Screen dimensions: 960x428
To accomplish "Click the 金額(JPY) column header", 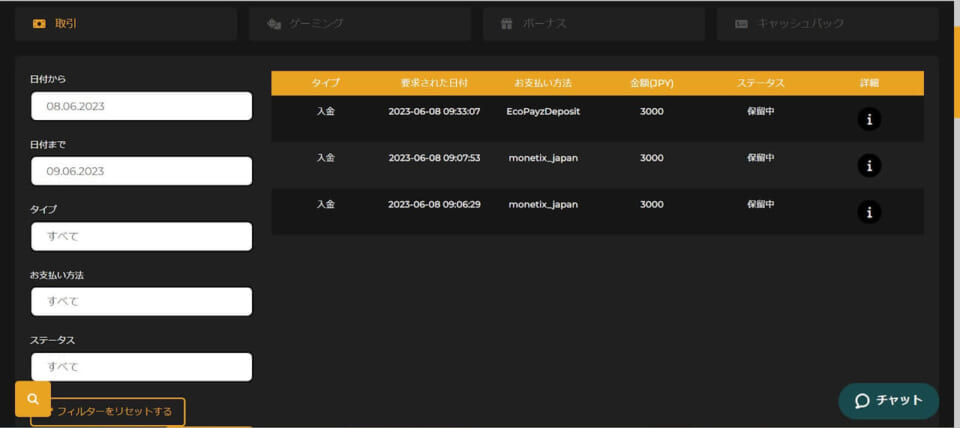I will click(651, 83).
